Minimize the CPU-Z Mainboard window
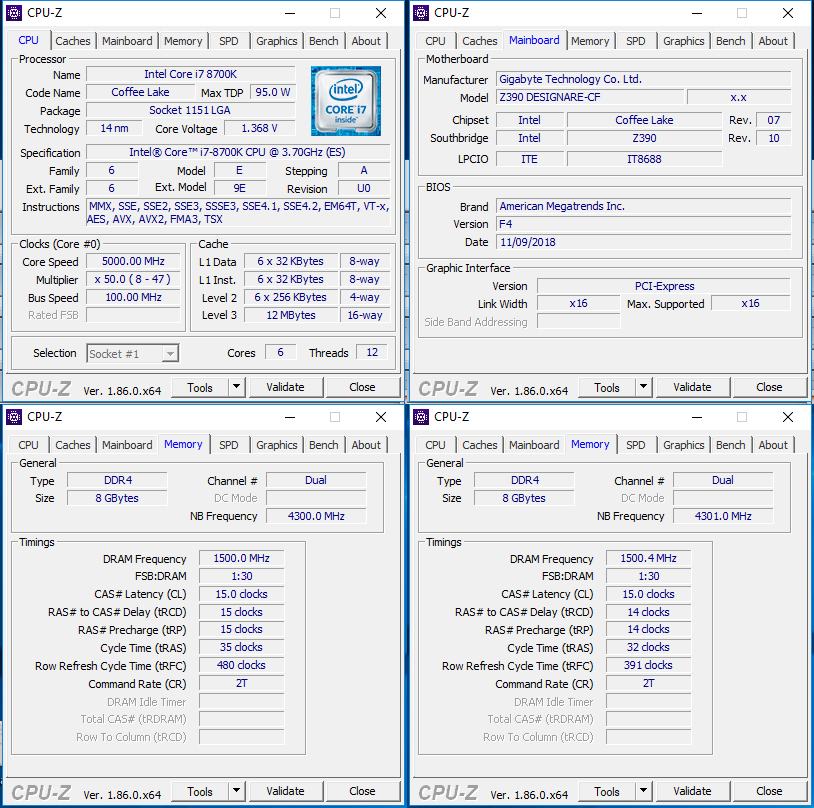This screenshot has height=808, width=814. tap(697, 13)
